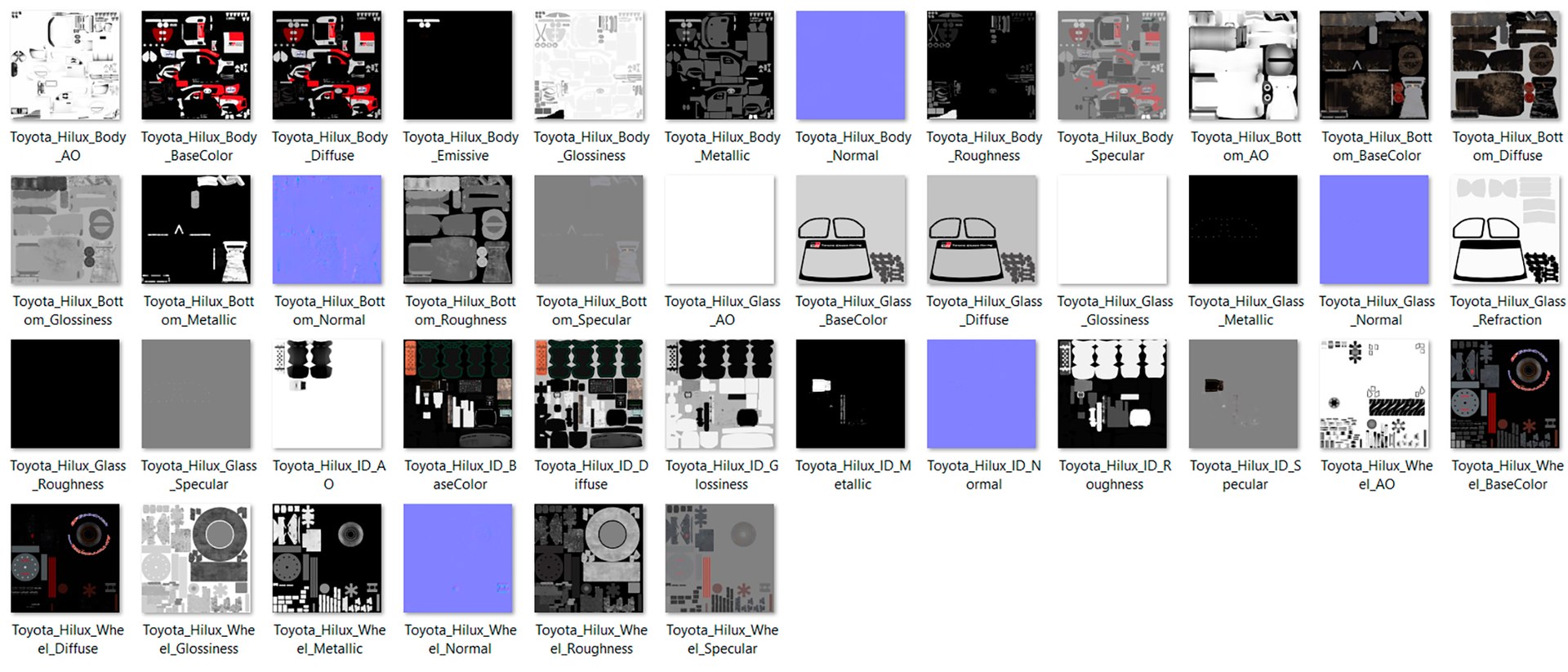1568x672 pixels.
Task: Open the Toyota_Hilux_Glass_Diffuse thumbnail
Action: click(x=982, y=229)
